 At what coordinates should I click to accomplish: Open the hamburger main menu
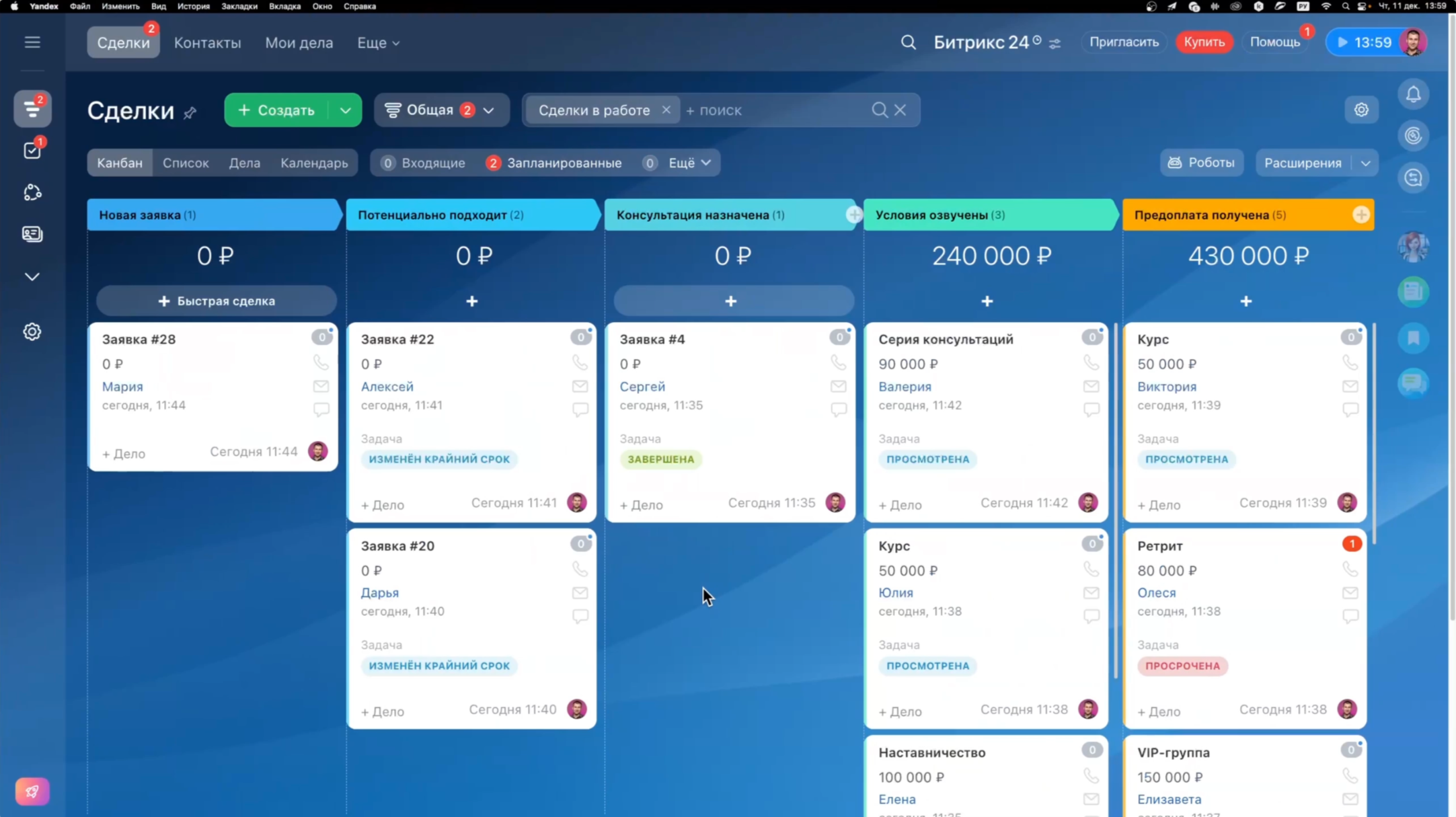32,42
